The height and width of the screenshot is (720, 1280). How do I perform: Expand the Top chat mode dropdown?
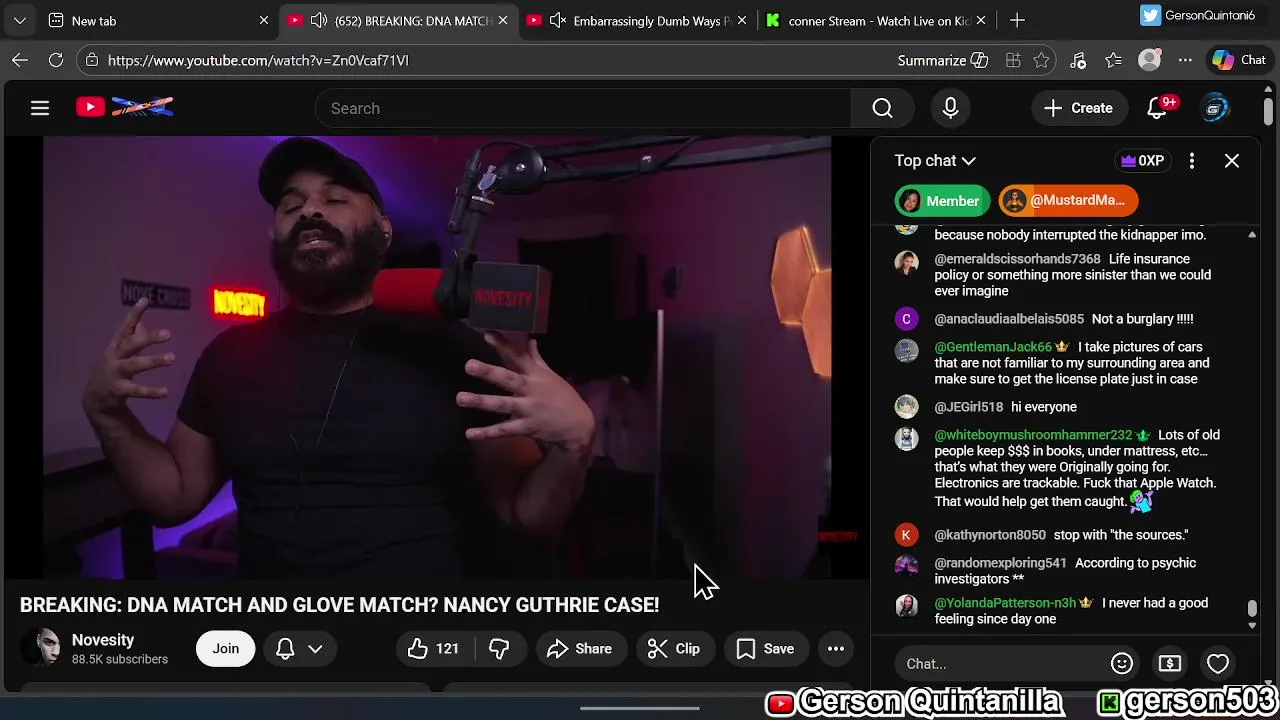[x=935, y=161]
